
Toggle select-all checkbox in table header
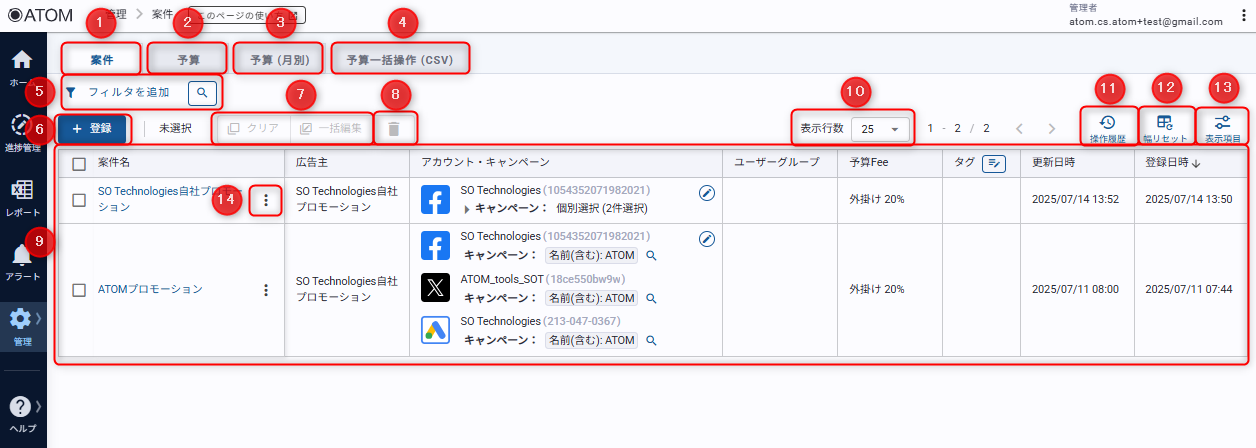pyautogui.click(x=79, y=164)
